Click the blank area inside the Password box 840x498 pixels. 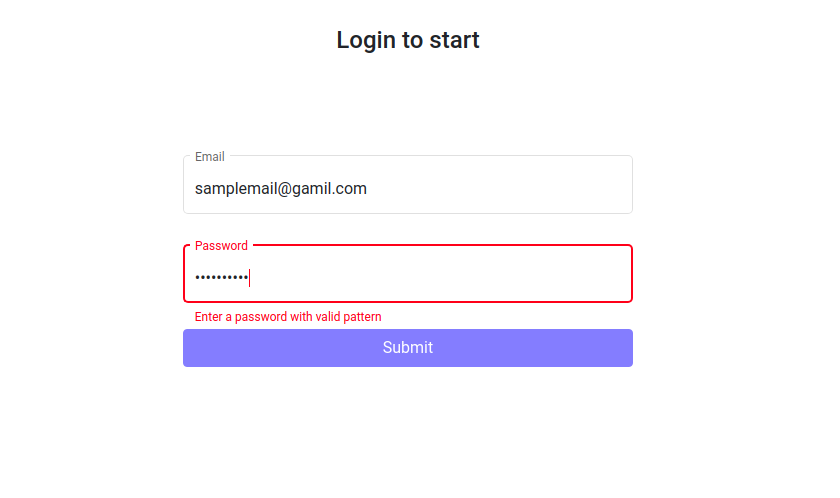[439, 277]
